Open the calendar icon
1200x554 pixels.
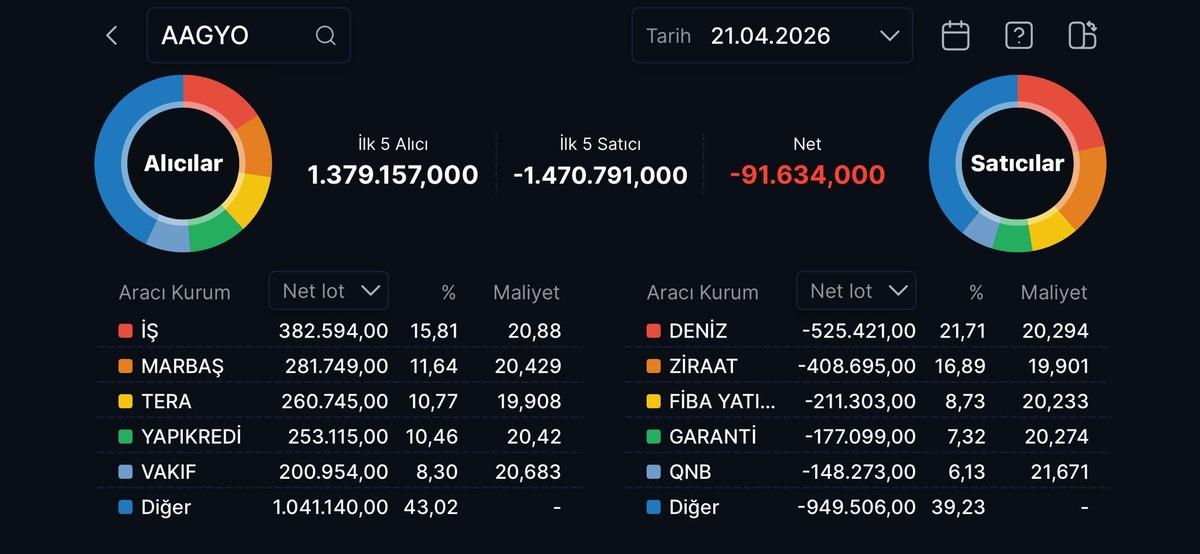[x=955, y=36]
